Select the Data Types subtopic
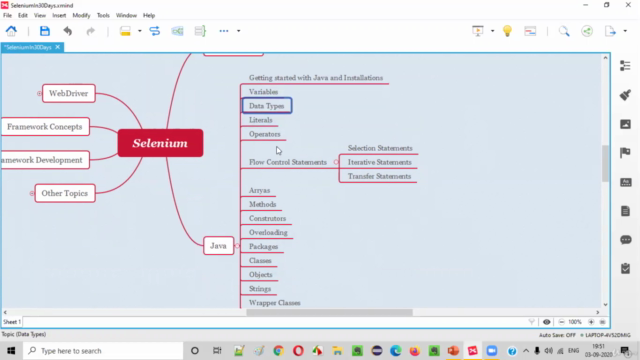 [x=267, y=106]
